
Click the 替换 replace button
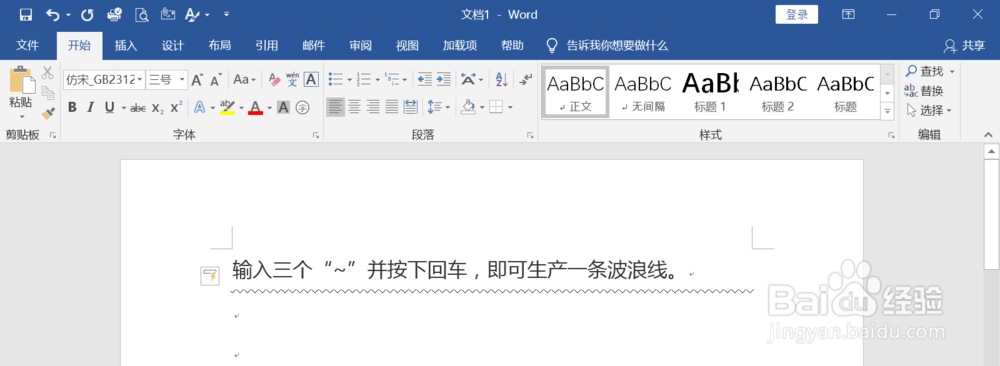pos(924,91)
